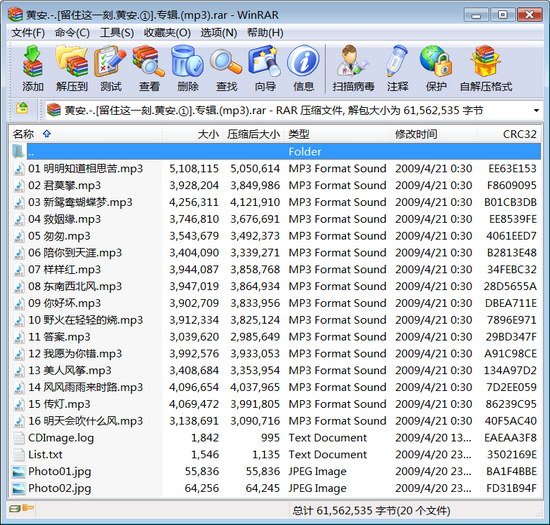Click the disk icon in status bar
Viewport: 550px width, 525px height.
14,508
